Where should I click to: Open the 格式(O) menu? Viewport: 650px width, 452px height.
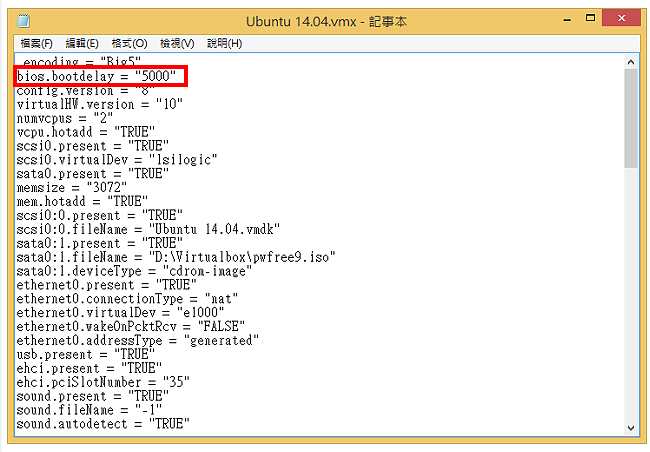pyautogui.click(x=129, y=43)
